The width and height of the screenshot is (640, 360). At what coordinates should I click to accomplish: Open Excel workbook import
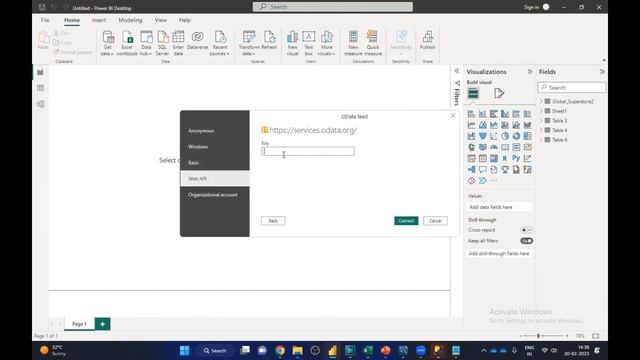(127, 43)
